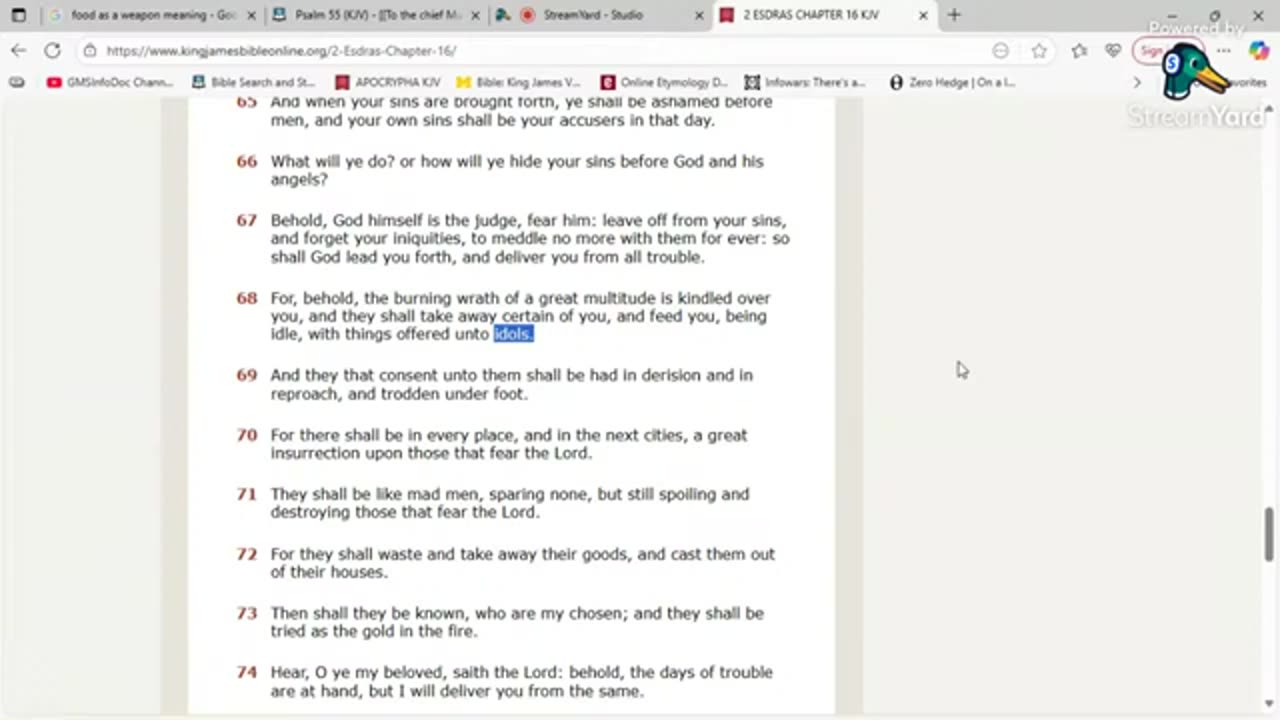Image resolution: width=1280 pixels, height=720 pixels.
Task: Click text 'What will ye do?'
Action: (333, 161)
